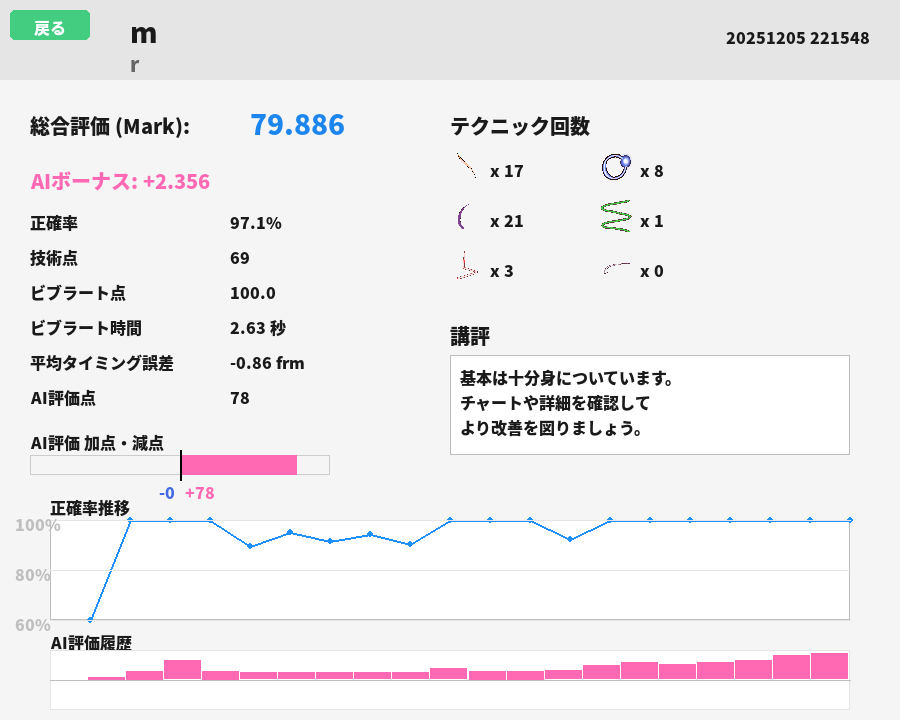Click the テクニック回数 section heading

(x=520, y=127)
